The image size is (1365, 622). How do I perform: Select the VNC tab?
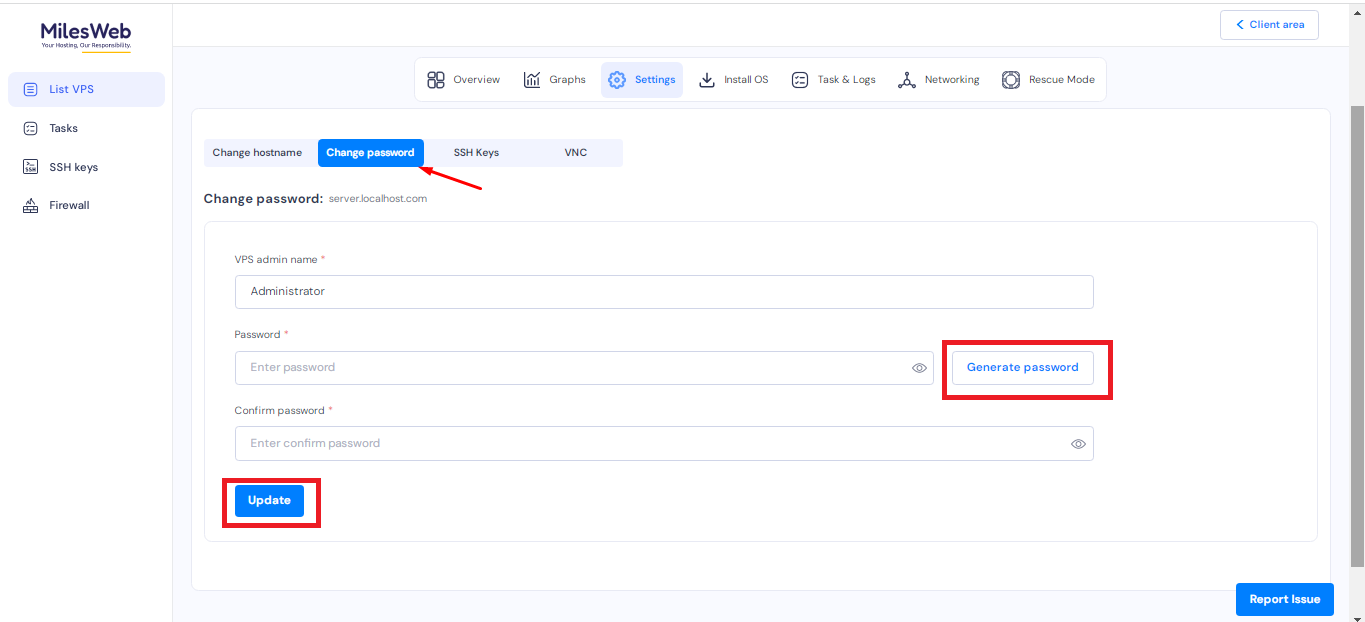[x=575, y=153]
